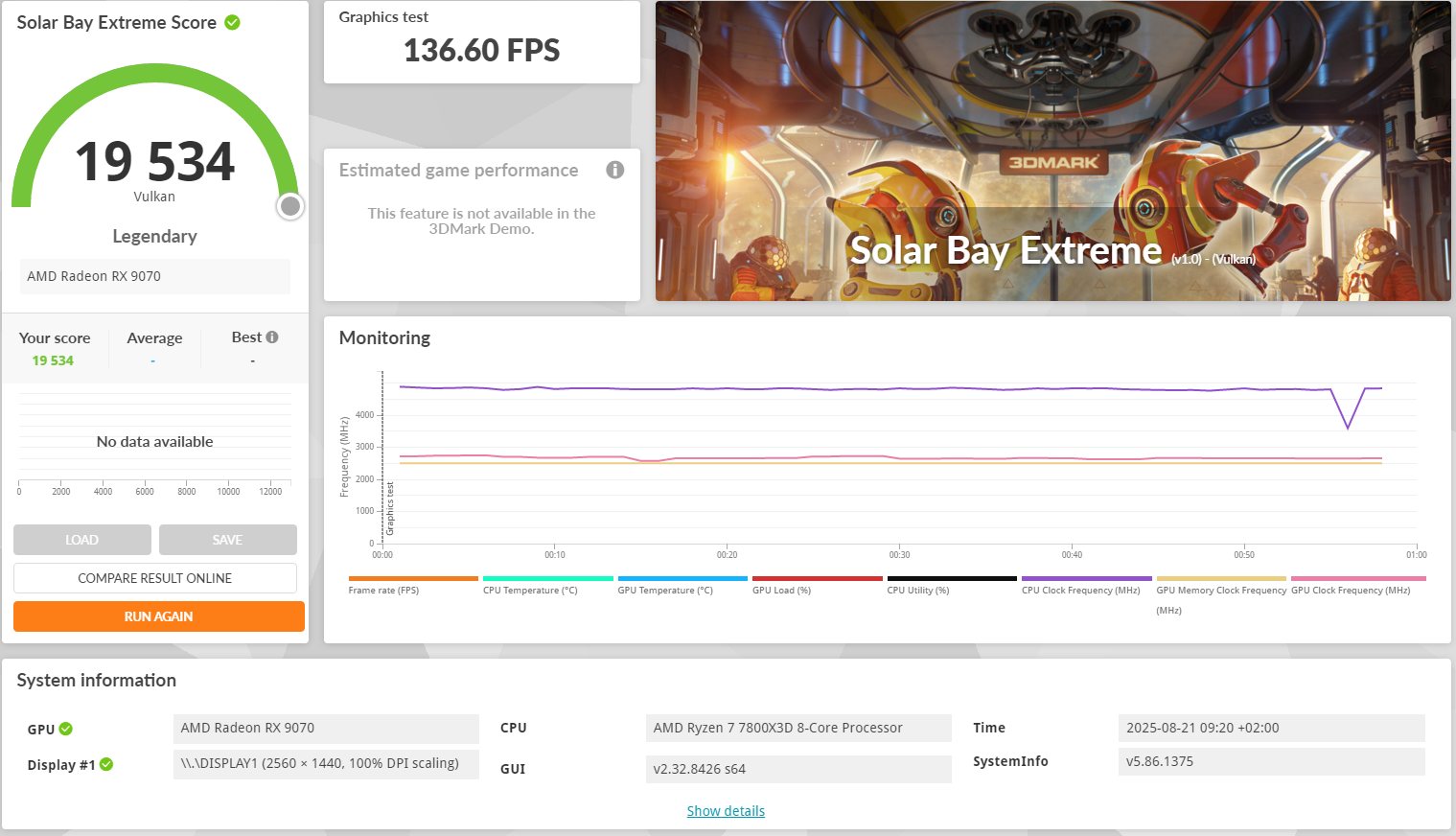Toggle the GPU Memory Clock Frequency legend swatch
Screen dimensions: 1456x836
pos(1221,579)
